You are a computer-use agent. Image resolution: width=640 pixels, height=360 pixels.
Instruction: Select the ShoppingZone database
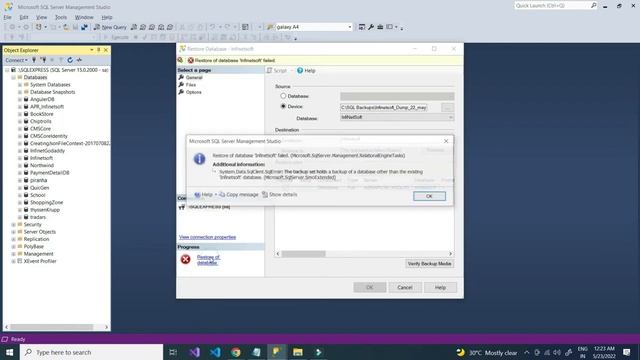coord(47,202)
